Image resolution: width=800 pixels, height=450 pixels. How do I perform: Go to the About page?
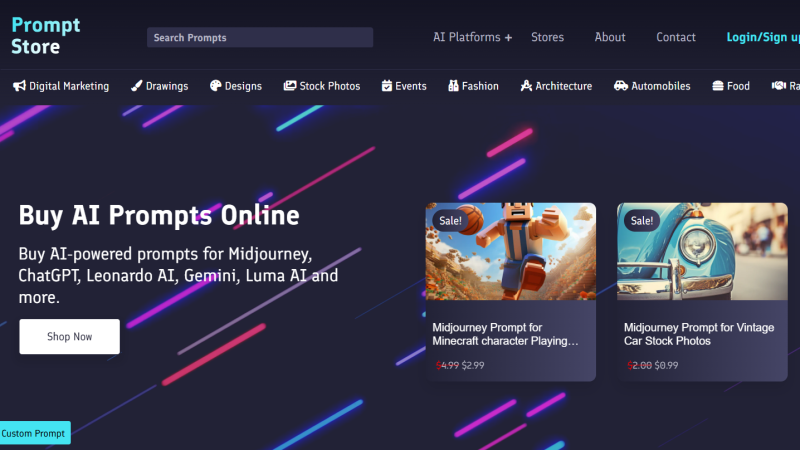click(610, 37)
